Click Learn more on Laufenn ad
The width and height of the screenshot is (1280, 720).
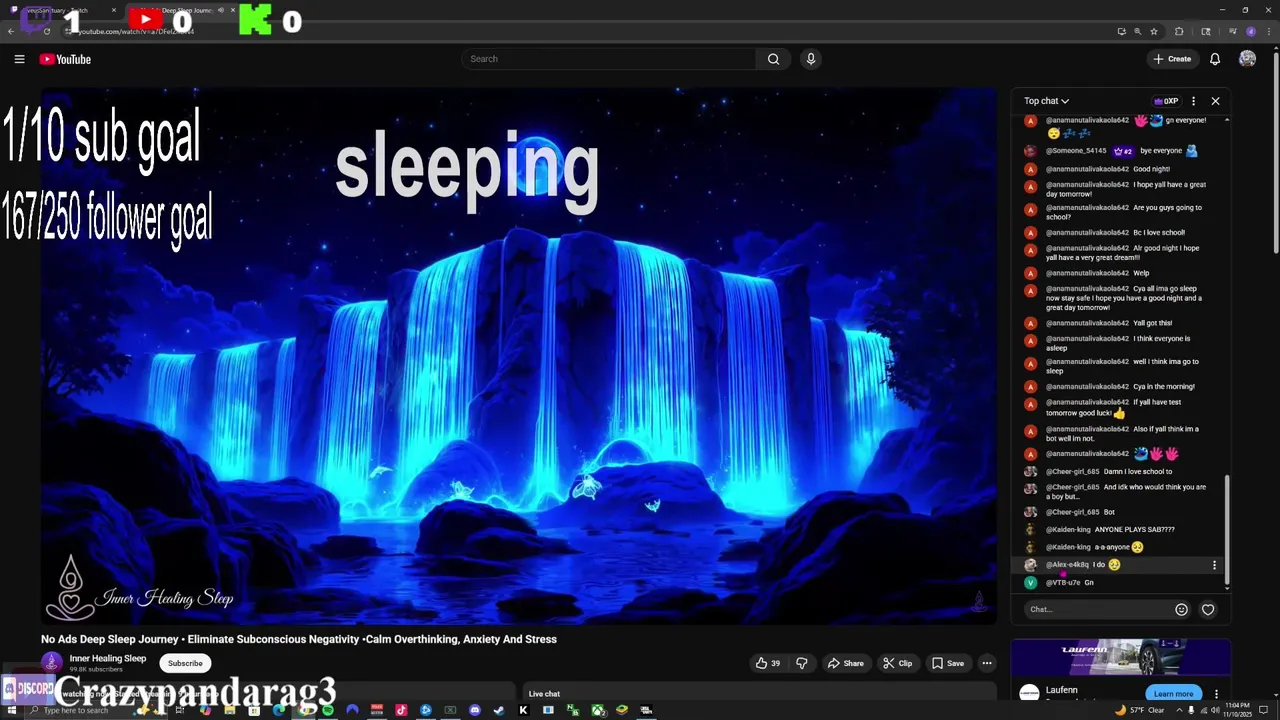pos(1173,694)
